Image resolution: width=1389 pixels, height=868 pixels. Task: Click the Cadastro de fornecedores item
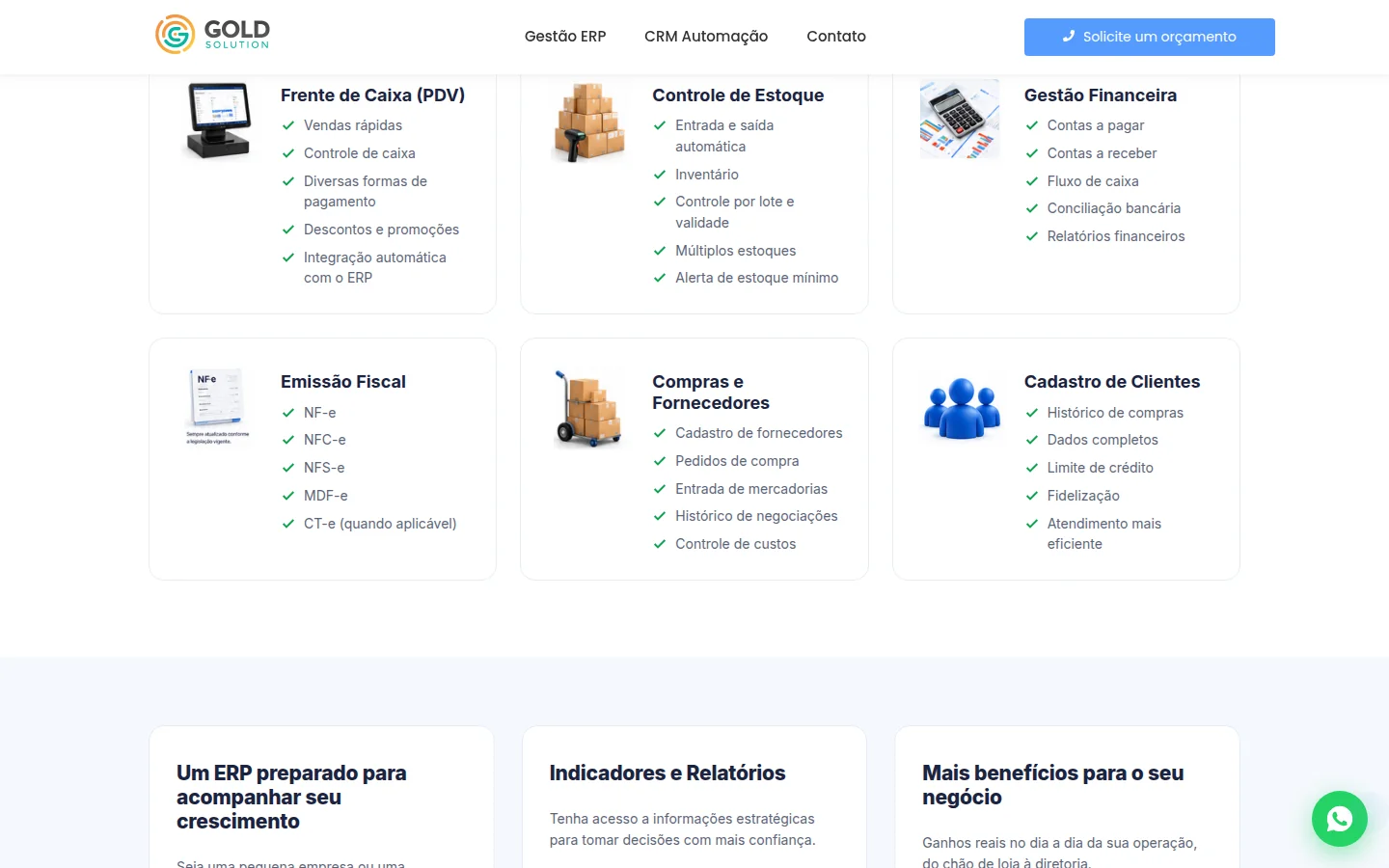click(759, 433)
